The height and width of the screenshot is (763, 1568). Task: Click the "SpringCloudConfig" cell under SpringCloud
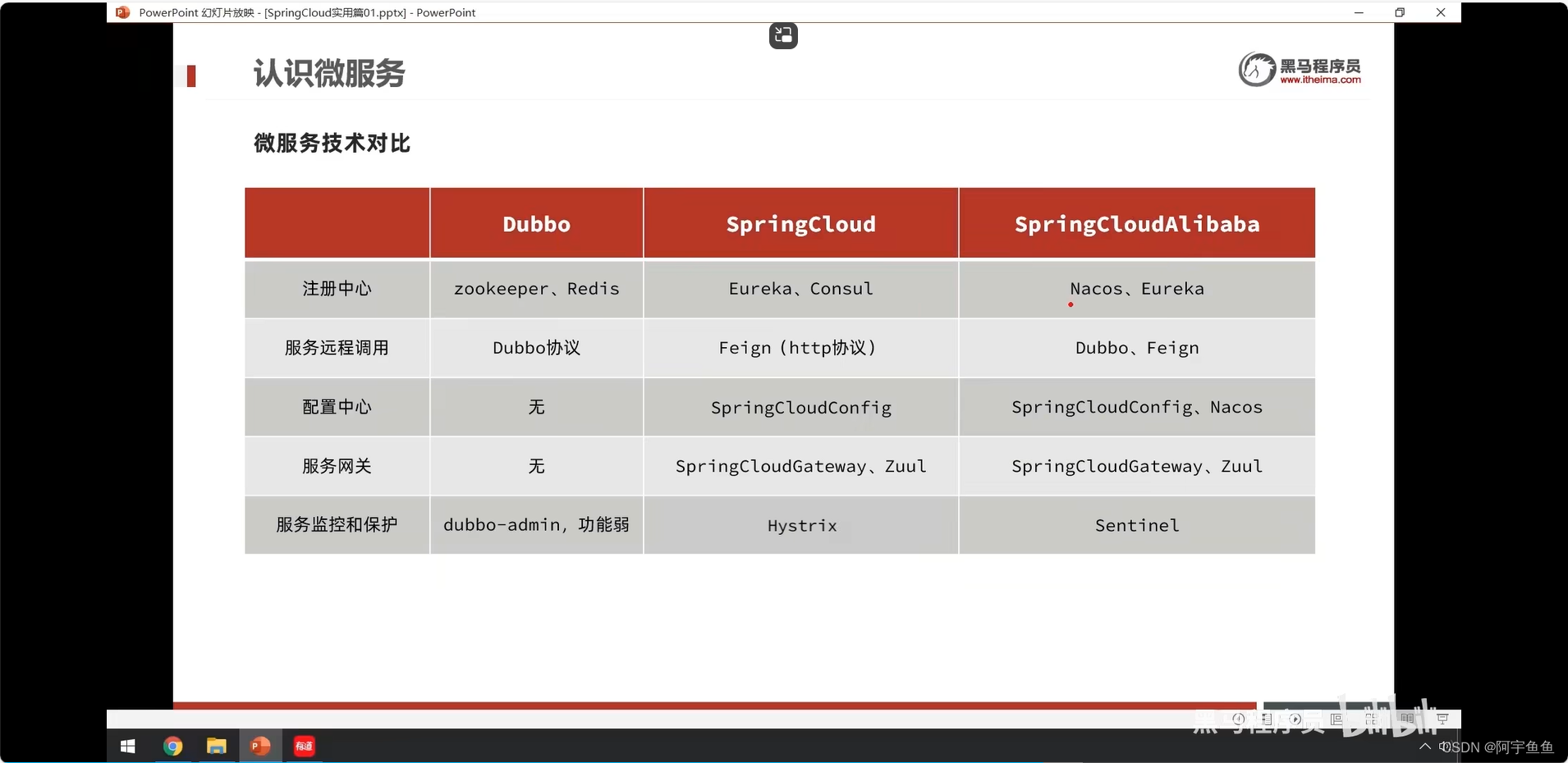[x=801, y=407]
